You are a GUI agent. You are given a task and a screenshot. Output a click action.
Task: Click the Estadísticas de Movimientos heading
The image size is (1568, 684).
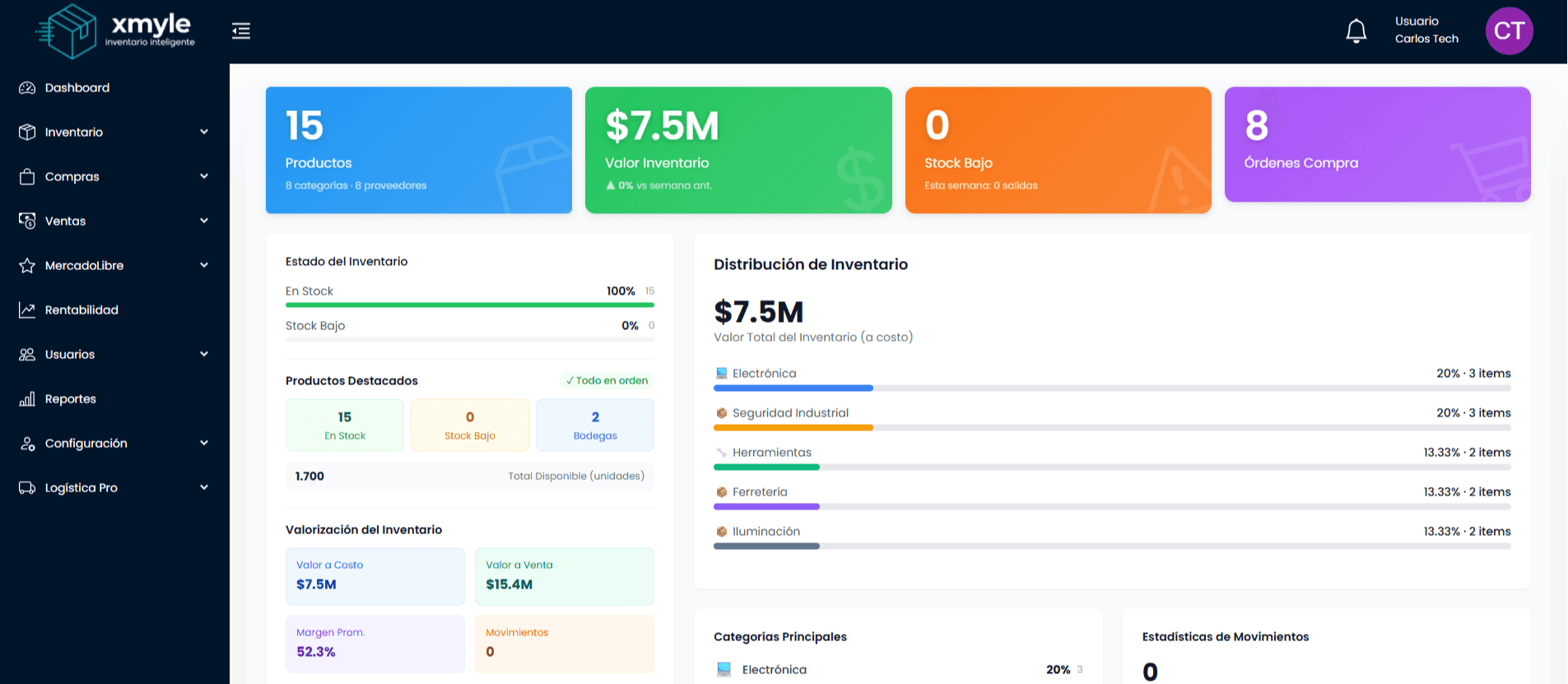[x=1226, y=637]
